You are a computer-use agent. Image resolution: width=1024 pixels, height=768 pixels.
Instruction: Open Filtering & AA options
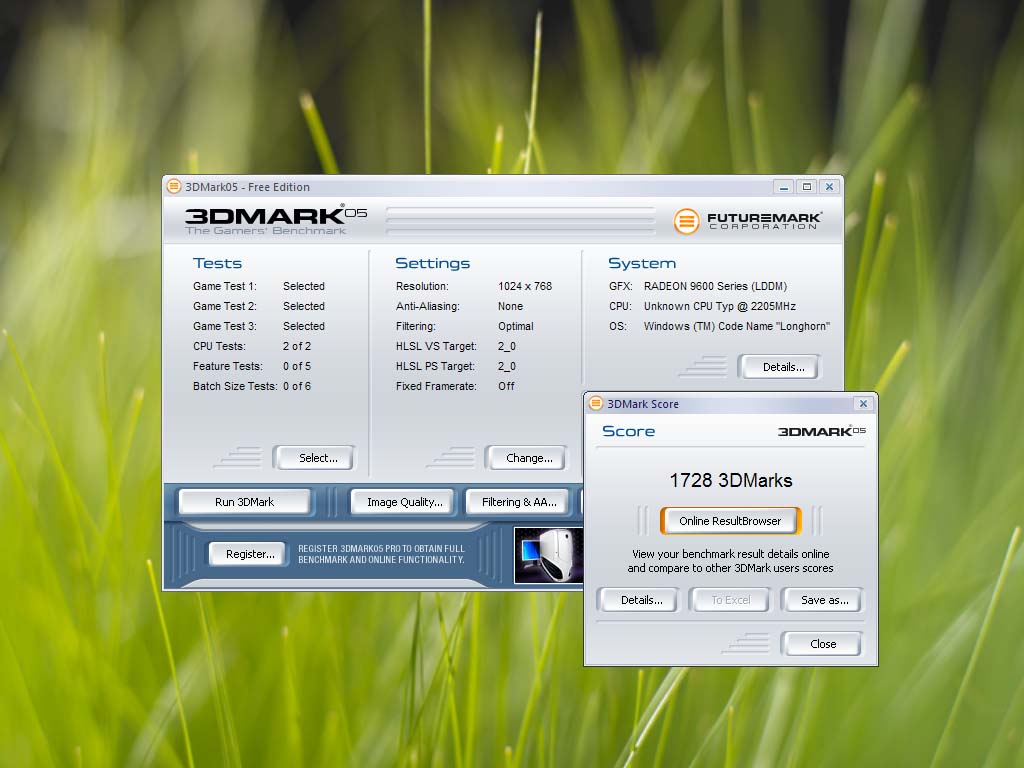click(x=516, y=502)
